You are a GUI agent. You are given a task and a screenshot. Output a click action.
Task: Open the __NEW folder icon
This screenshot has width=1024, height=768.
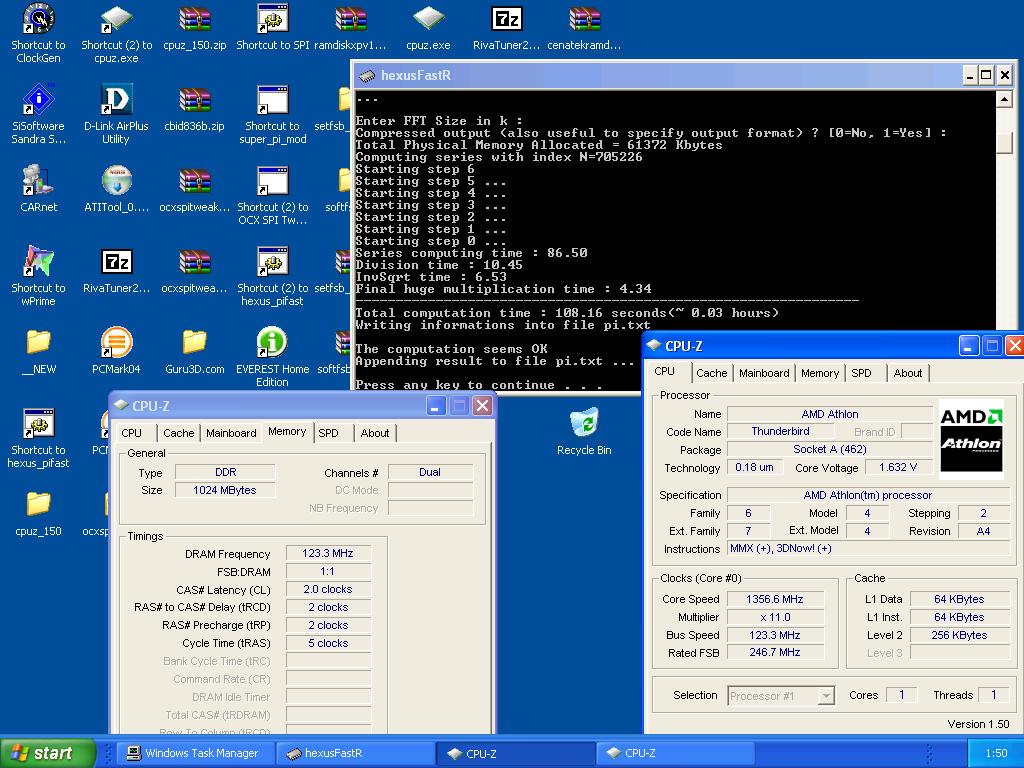point(39,342)
